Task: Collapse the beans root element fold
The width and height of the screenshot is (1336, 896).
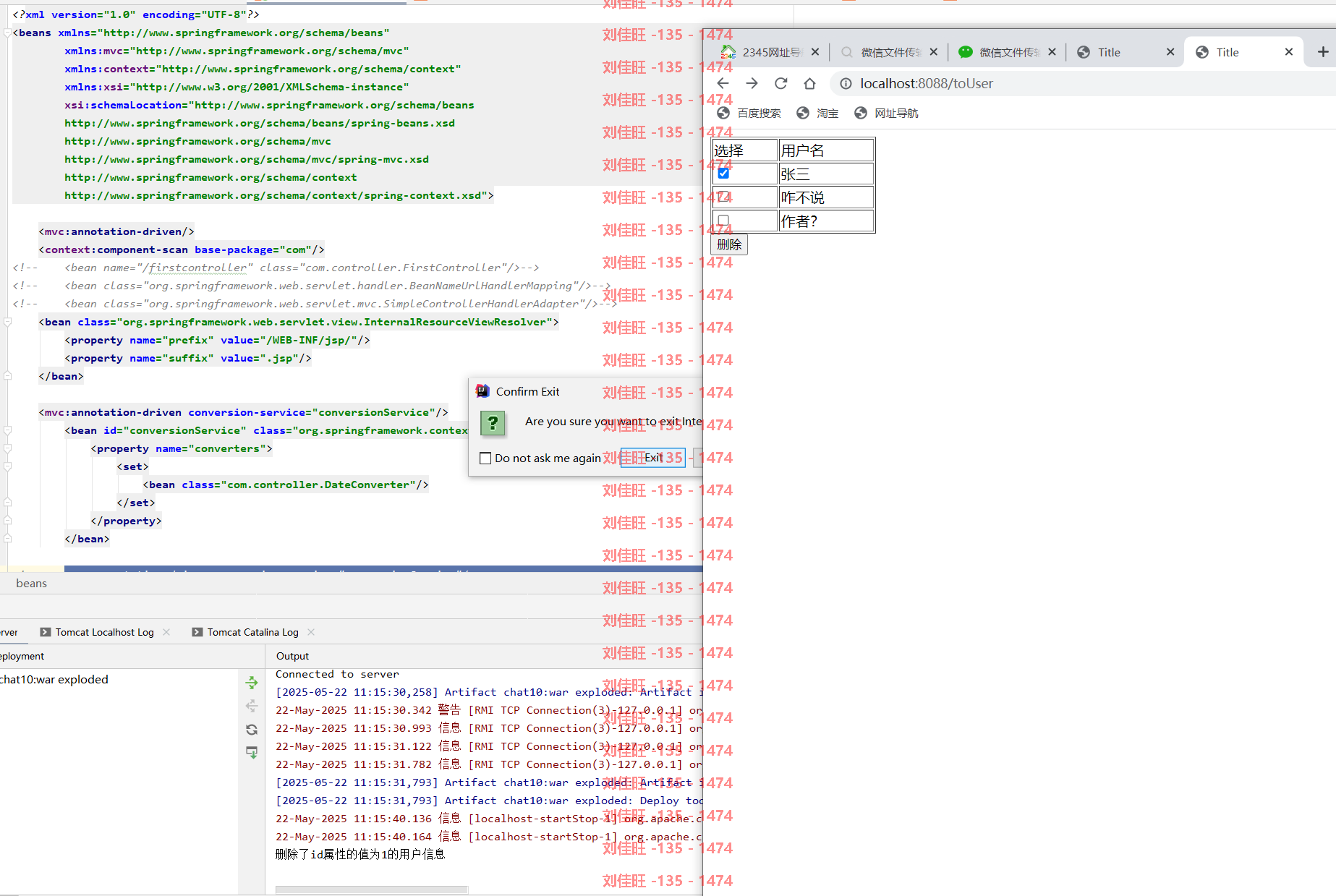Action: click(7, 33)
